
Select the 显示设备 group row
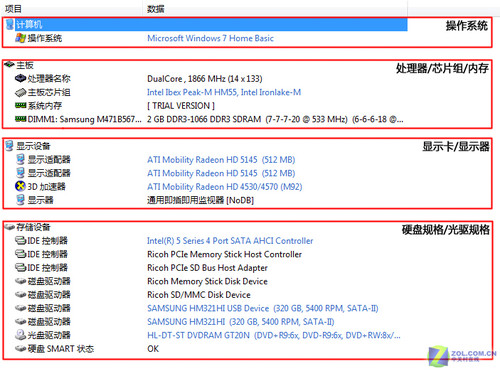(33, 146)
